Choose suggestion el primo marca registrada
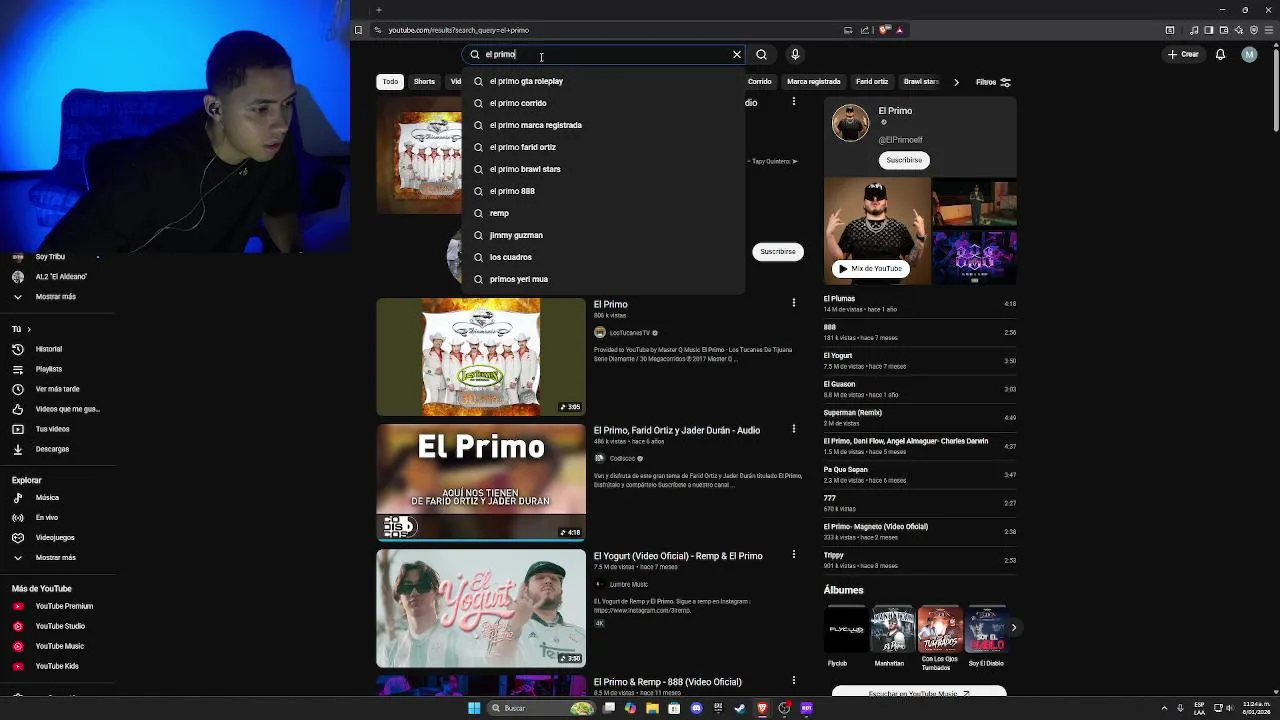This screenshot has height=720, width=1280. [x=603, y=125]
